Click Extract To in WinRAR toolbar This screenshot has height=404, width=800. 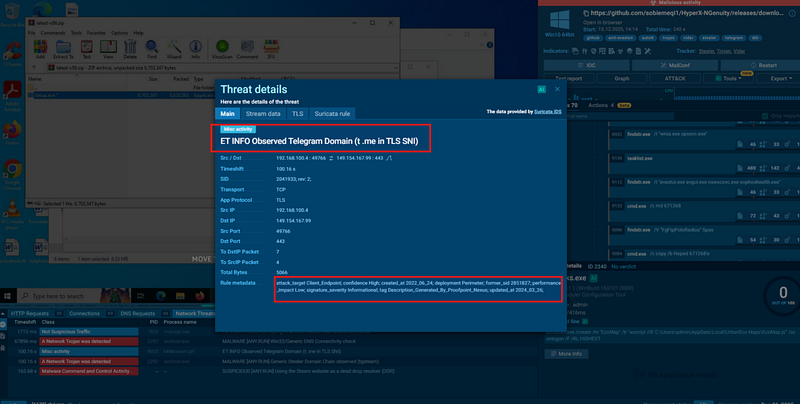point(63,49)
